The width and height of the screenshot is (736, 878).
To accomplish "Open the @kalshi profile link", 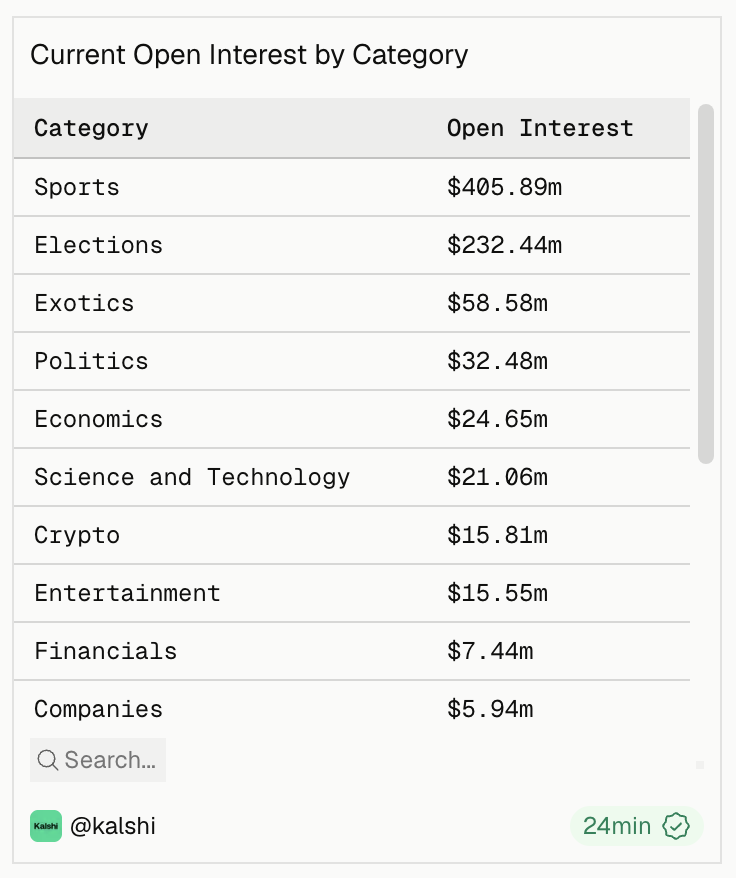I will tap(113, 826).
